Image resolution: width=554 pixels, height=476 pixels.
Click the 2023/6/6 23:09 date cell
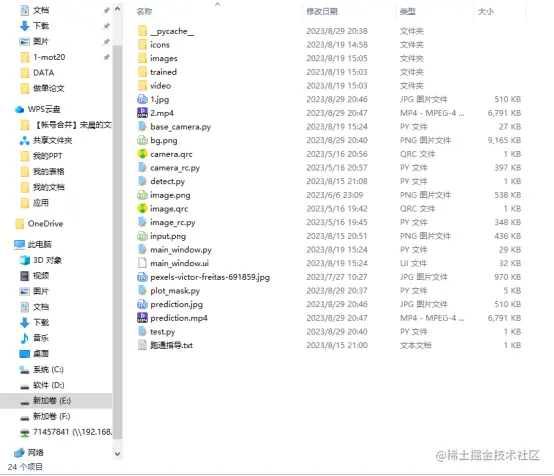click(x=335, y=195)
